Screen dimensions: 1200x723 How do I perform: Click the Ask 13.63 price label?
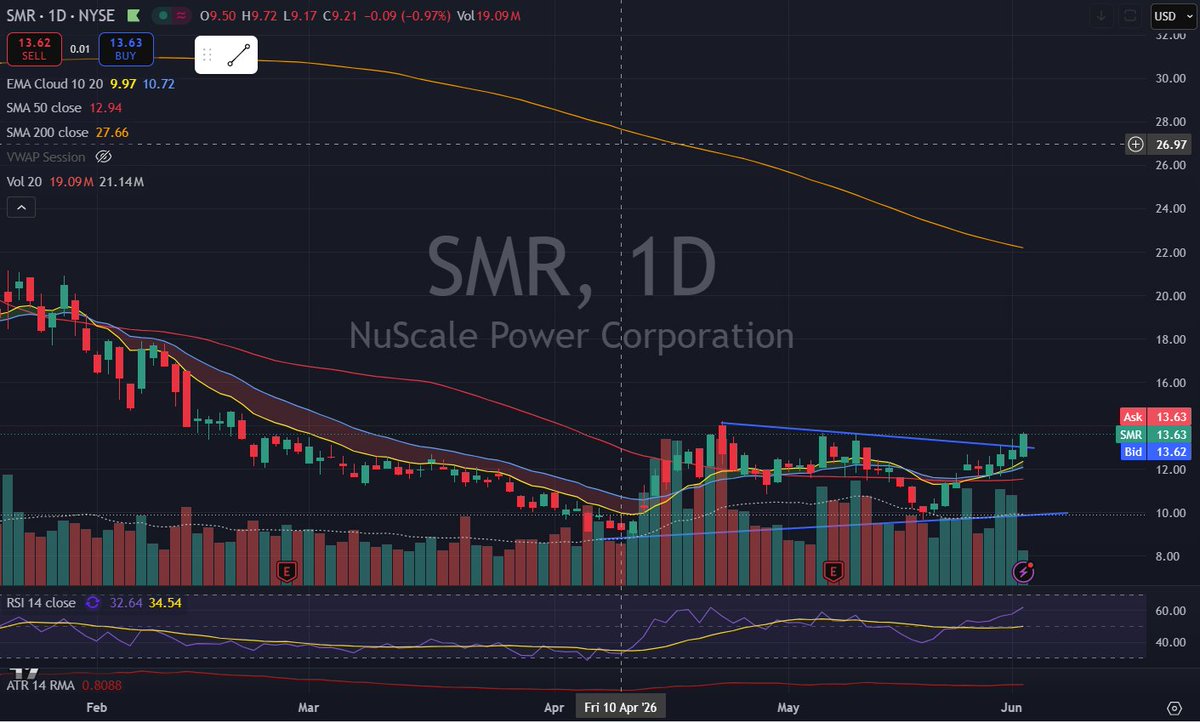[x=1153, y=416]
